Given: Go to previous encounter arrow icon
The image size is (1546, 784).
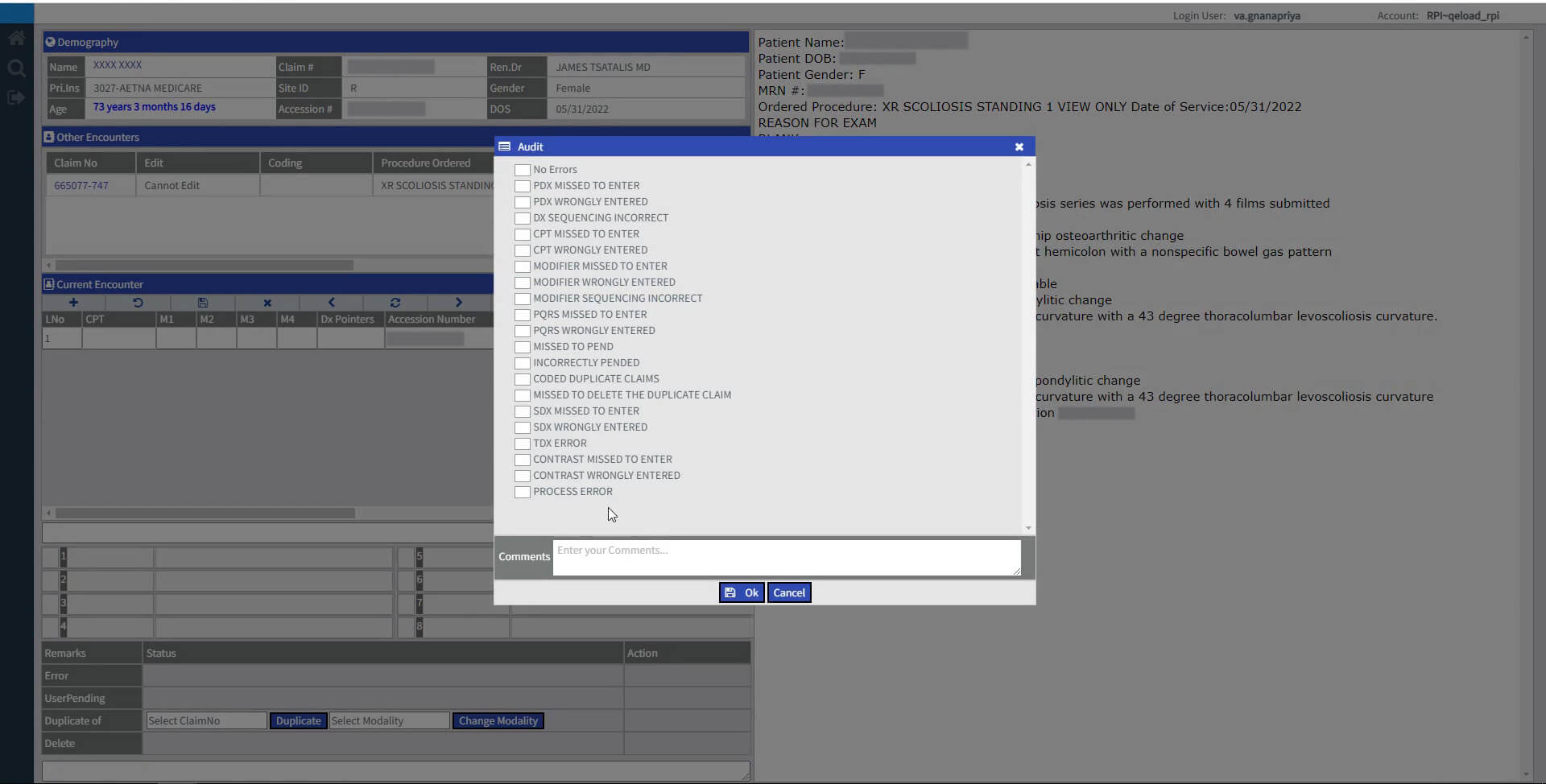Looking at the screenshot, I should tap(331, 303).
